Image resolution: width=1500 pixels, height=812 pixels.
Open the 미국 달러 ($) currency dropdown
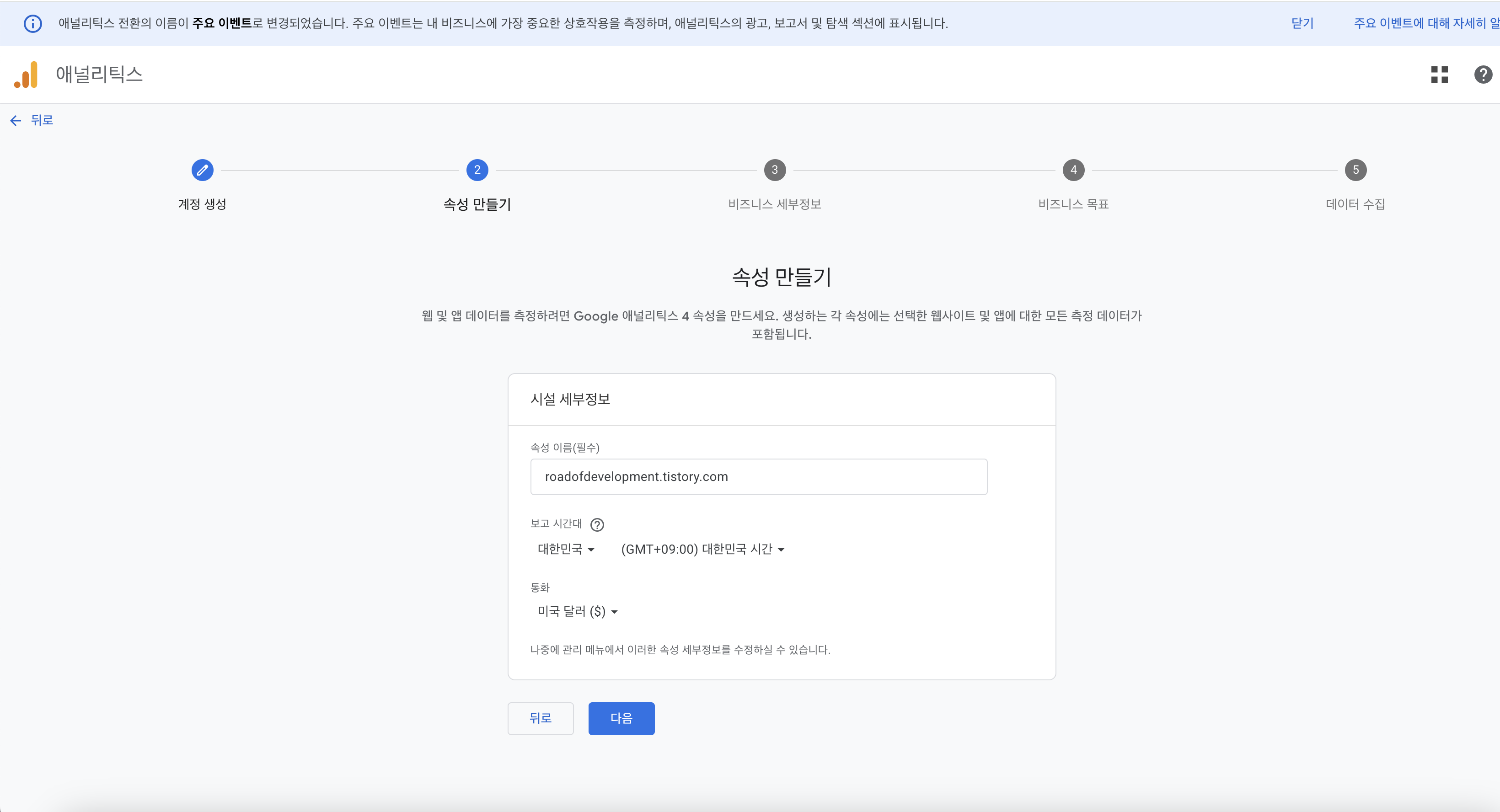(x=577, y=611)
